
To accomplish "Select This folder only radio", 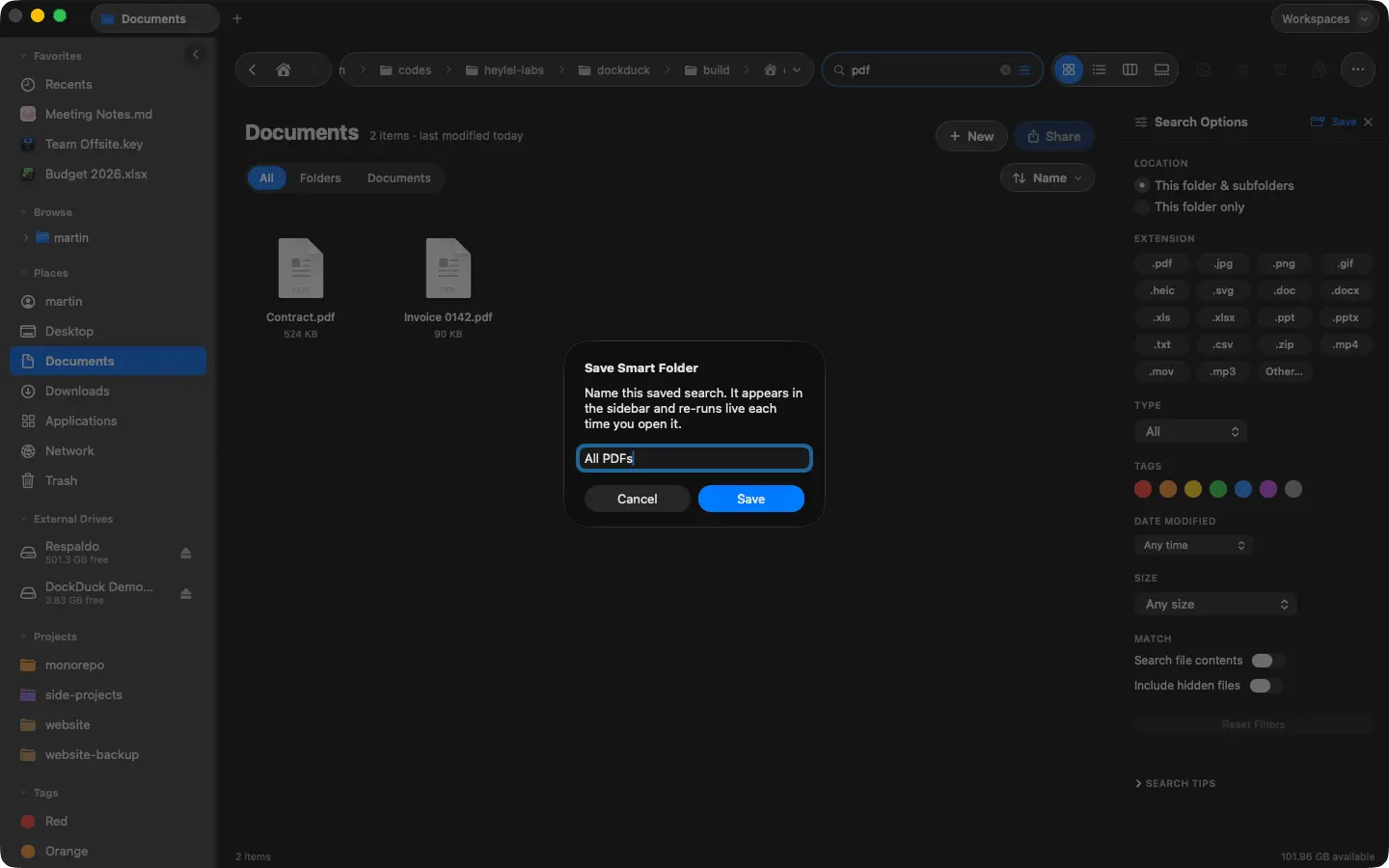I will point(1142,206).
